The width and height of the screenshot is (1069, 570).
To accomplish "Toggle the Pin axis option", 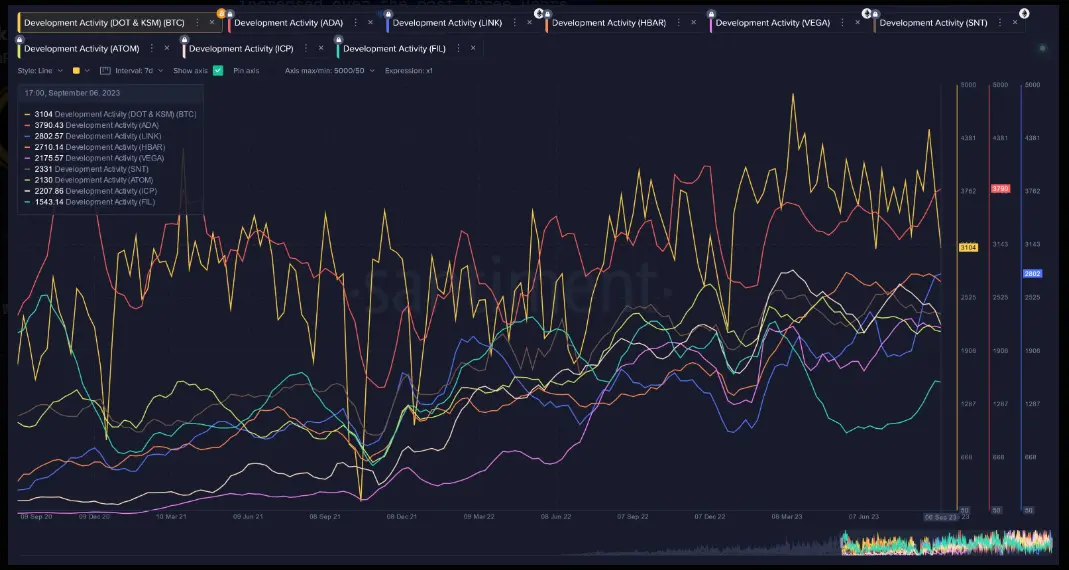I will tap(246, 70).
